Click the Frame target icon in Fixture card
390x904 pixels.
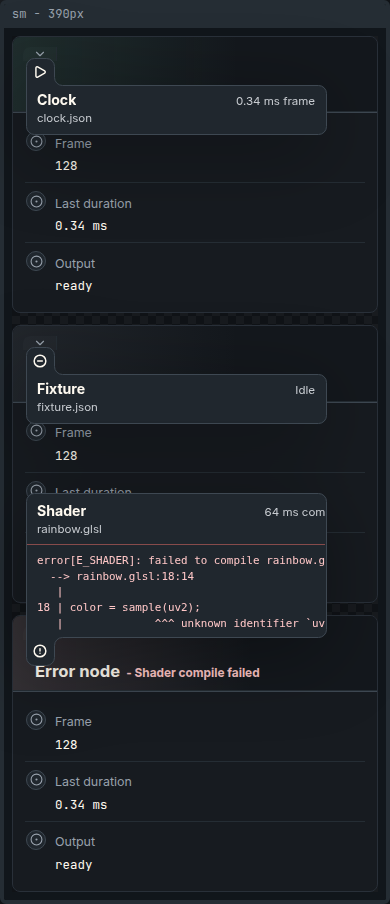pos(36,431)
